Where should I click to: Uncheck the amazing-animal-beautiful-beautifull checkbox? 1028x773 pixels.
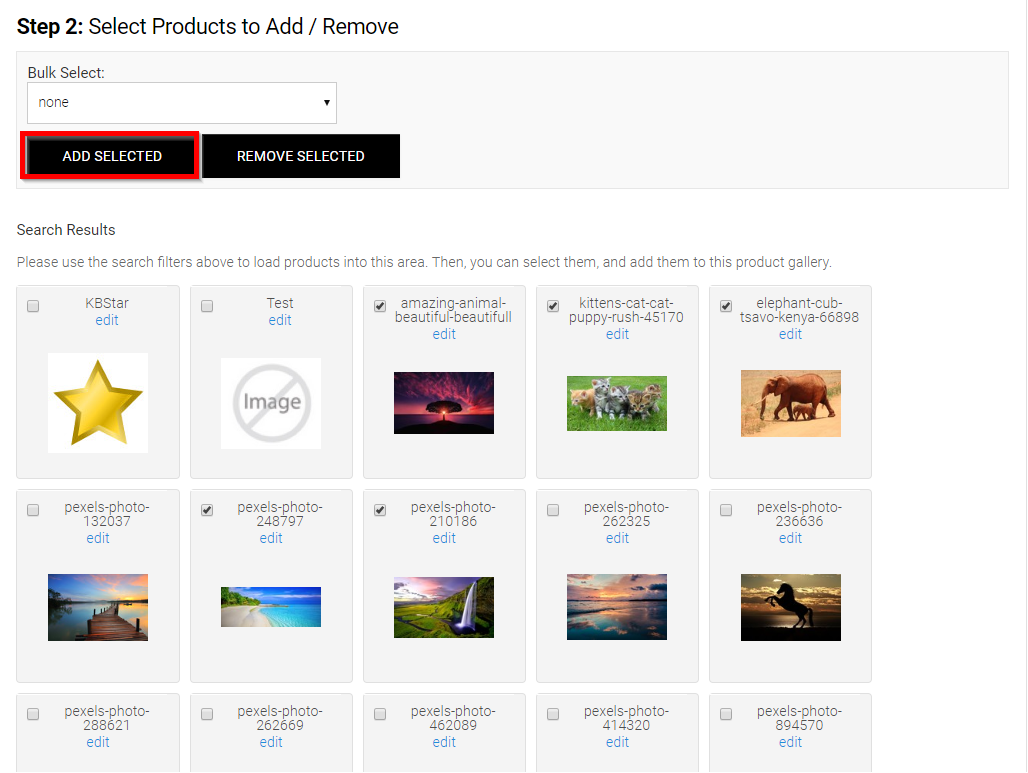379,306
